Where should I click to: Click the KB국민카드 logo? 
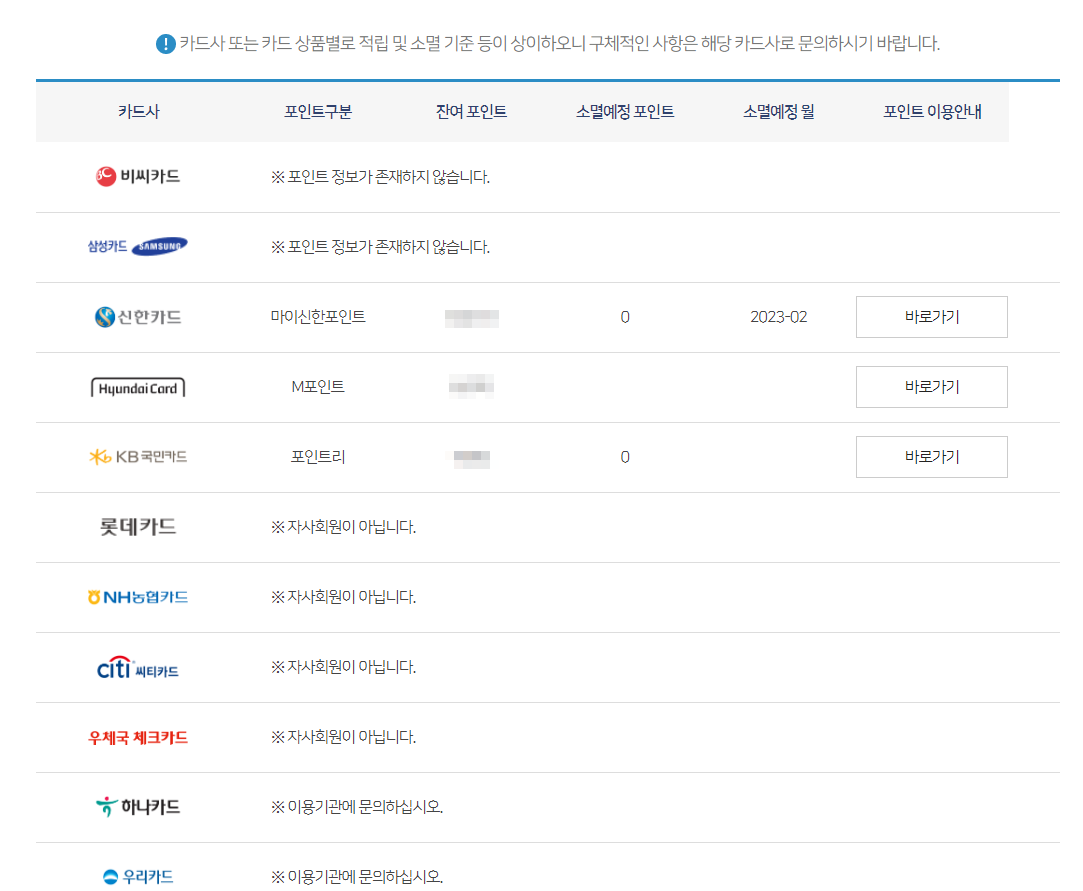point(138,457)
